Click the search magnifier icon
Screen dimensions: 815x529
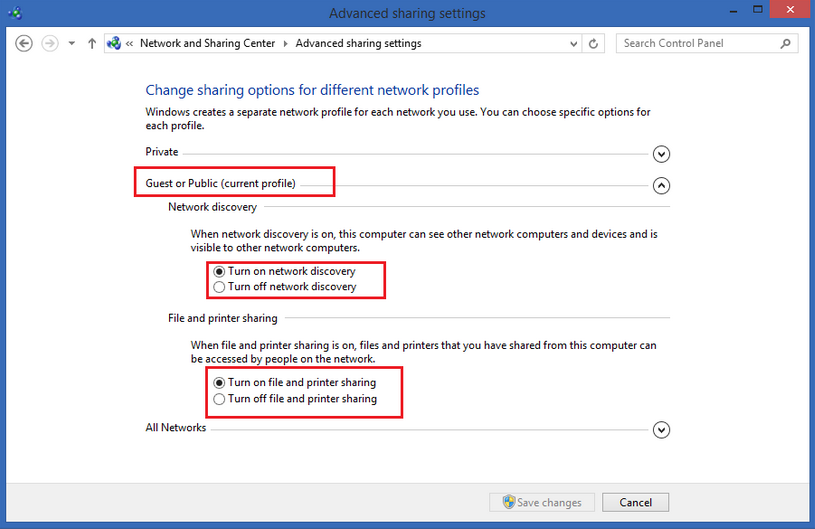785,44
